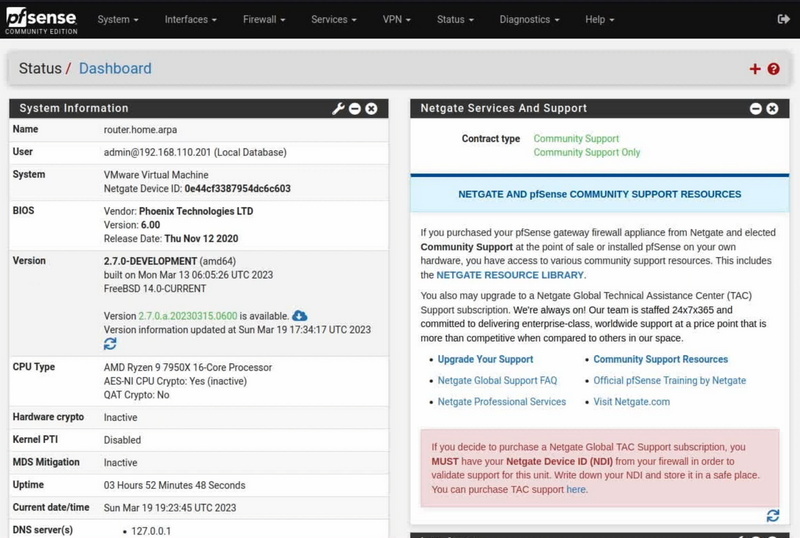
Task: Open the Help menu
Action: pyautogui.click(x=599, y=19)
